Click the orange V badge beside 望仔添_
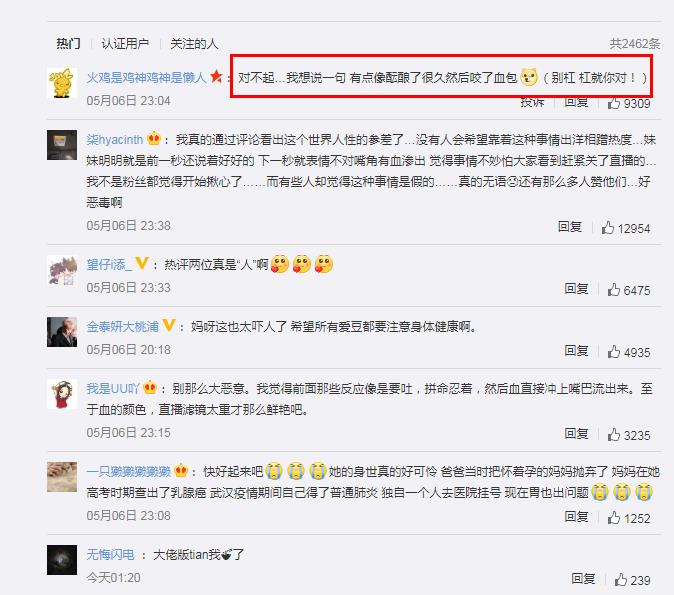 142,263
